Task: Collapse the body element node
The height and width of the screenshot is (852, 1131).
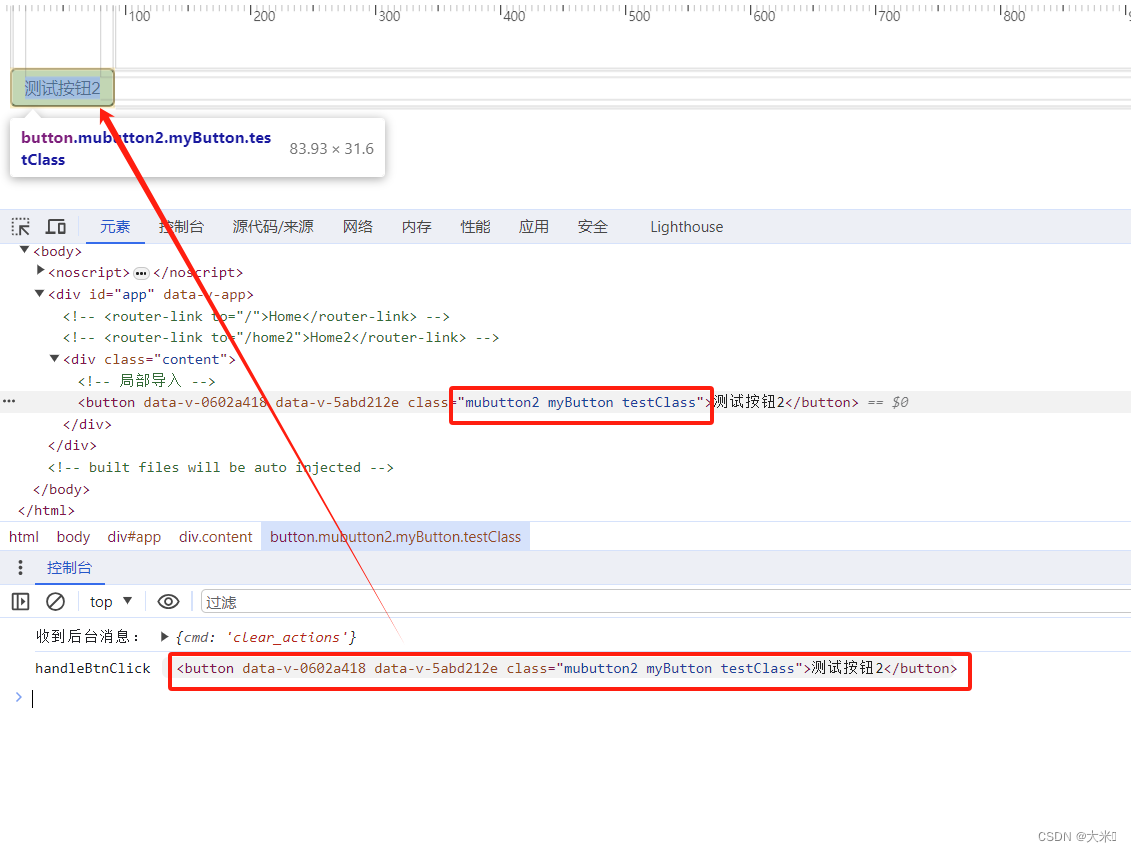Action: tap(23, 250)
